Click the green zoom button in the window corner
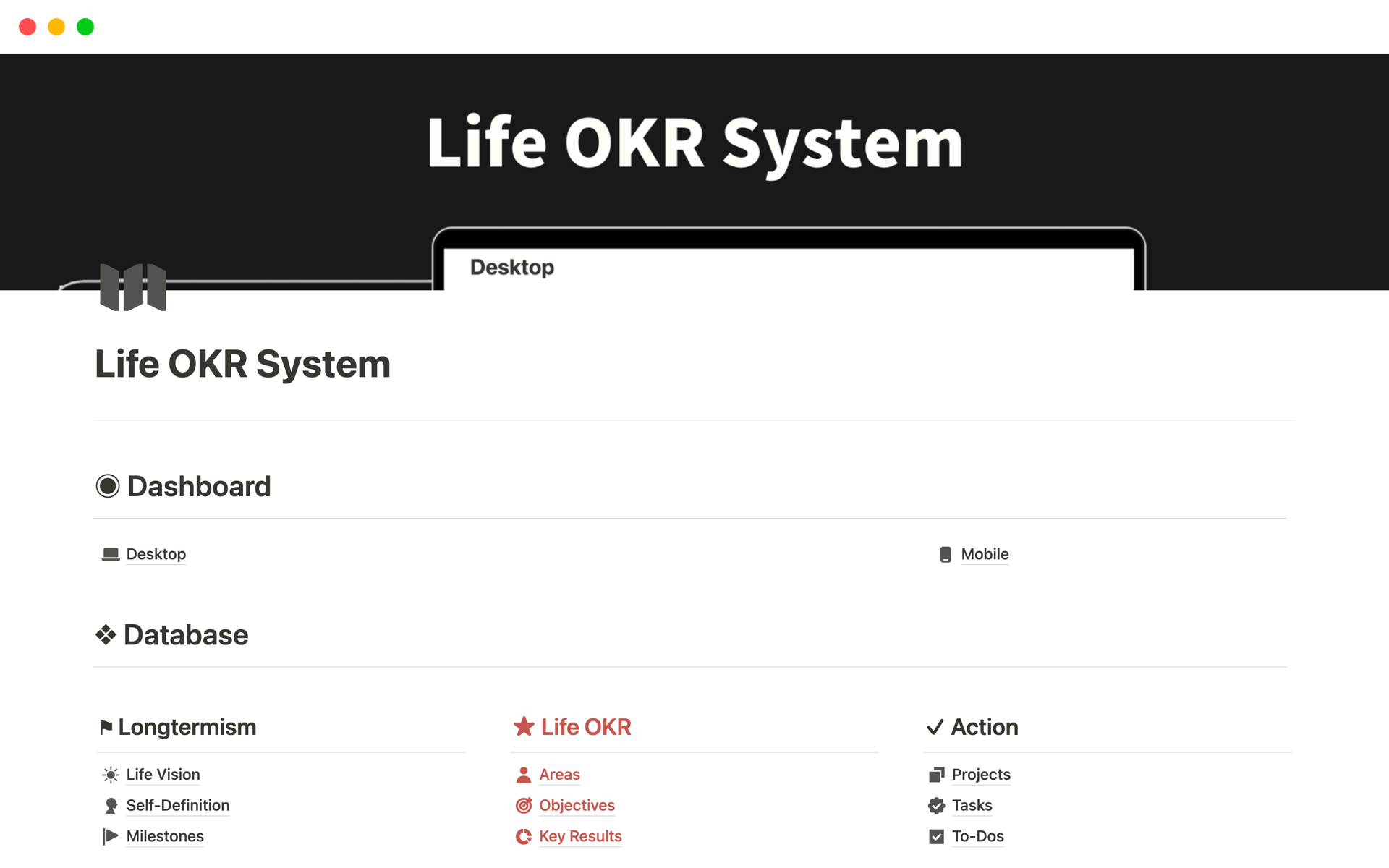Viewport: 1389px width, 868px height. pos(85,27)
